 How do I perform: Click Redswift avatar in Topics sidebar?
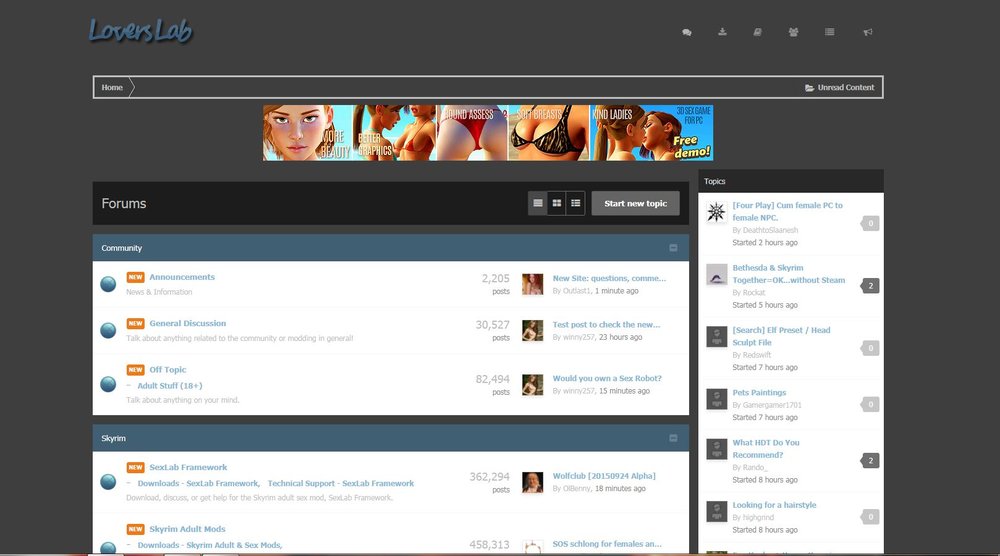point(716,337)
